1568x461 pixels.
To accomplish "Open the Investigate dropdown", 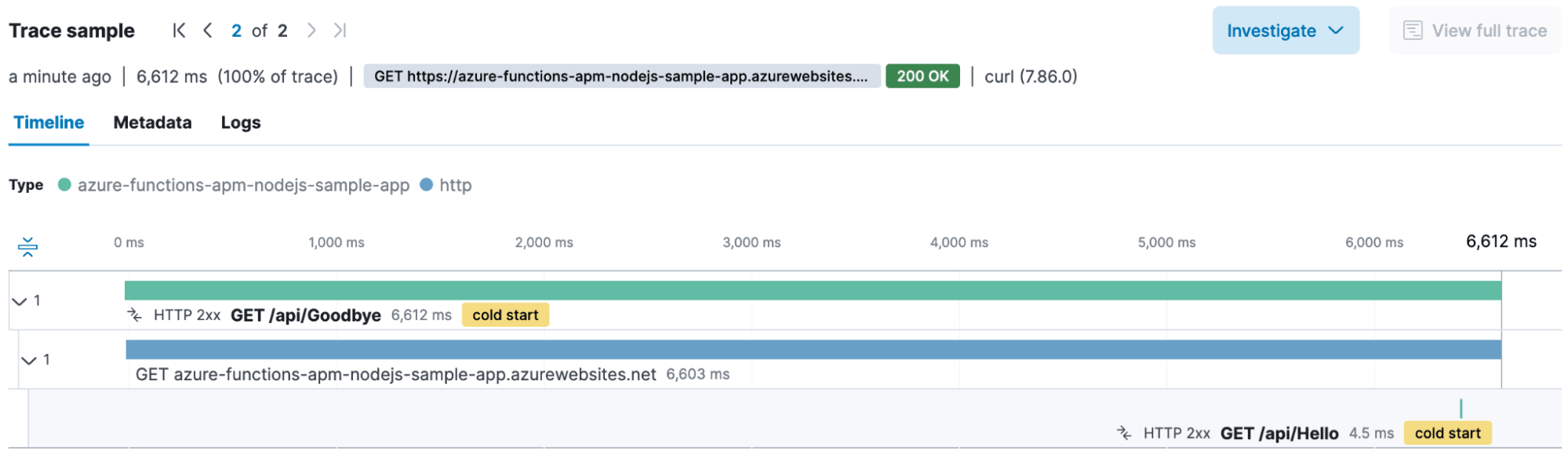I will coord(1285,31).
